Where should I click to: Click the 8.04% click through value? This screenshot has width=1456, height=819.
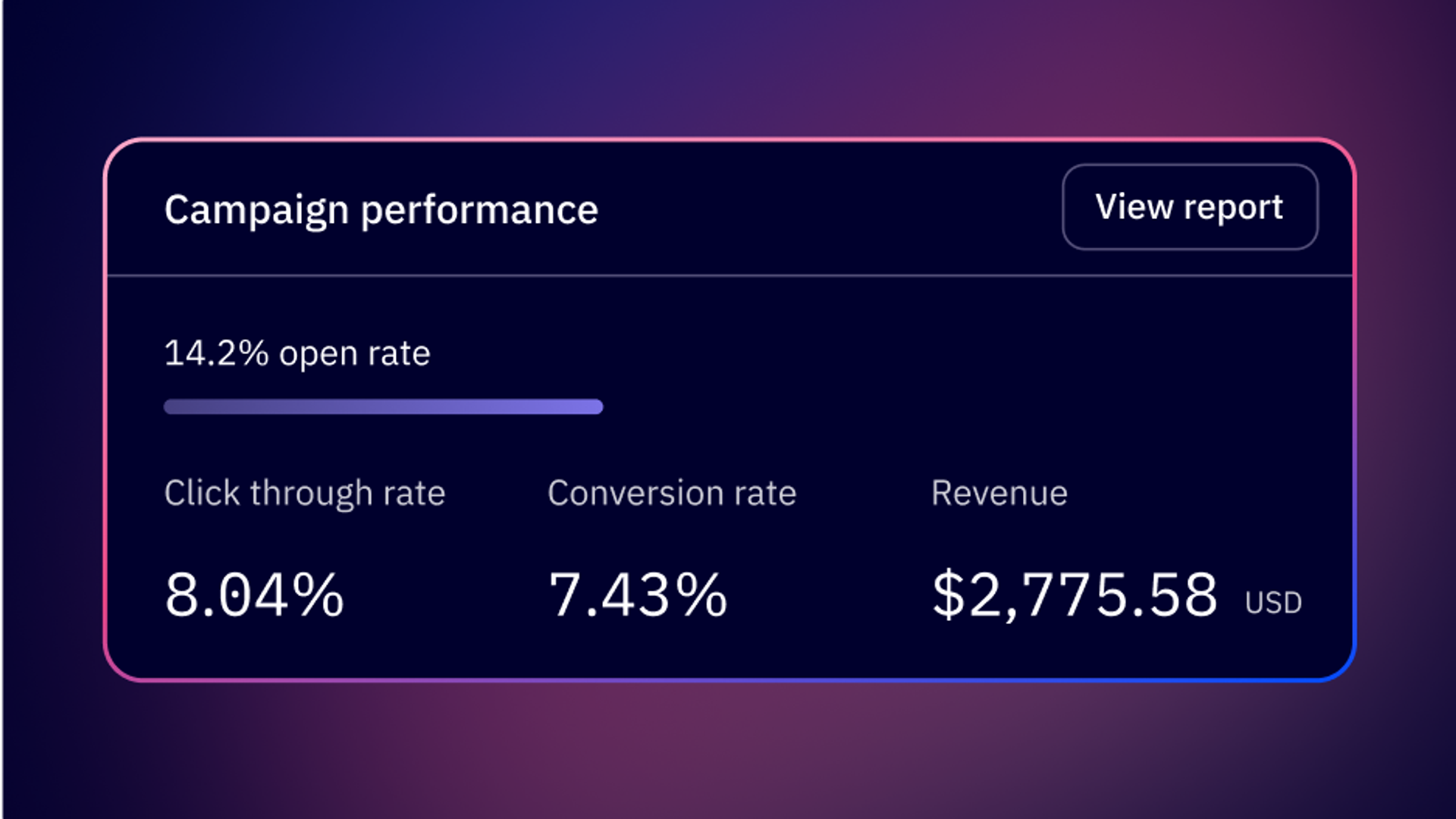pos(254,595)
